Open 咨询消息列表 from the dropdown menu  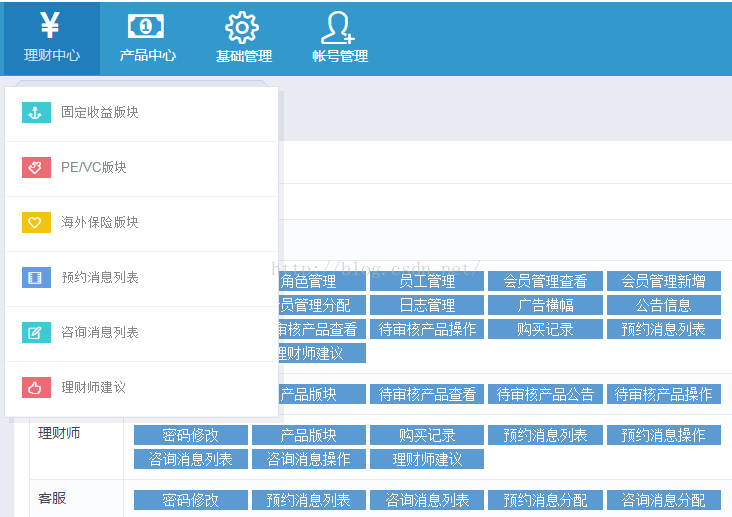(141, 333)
